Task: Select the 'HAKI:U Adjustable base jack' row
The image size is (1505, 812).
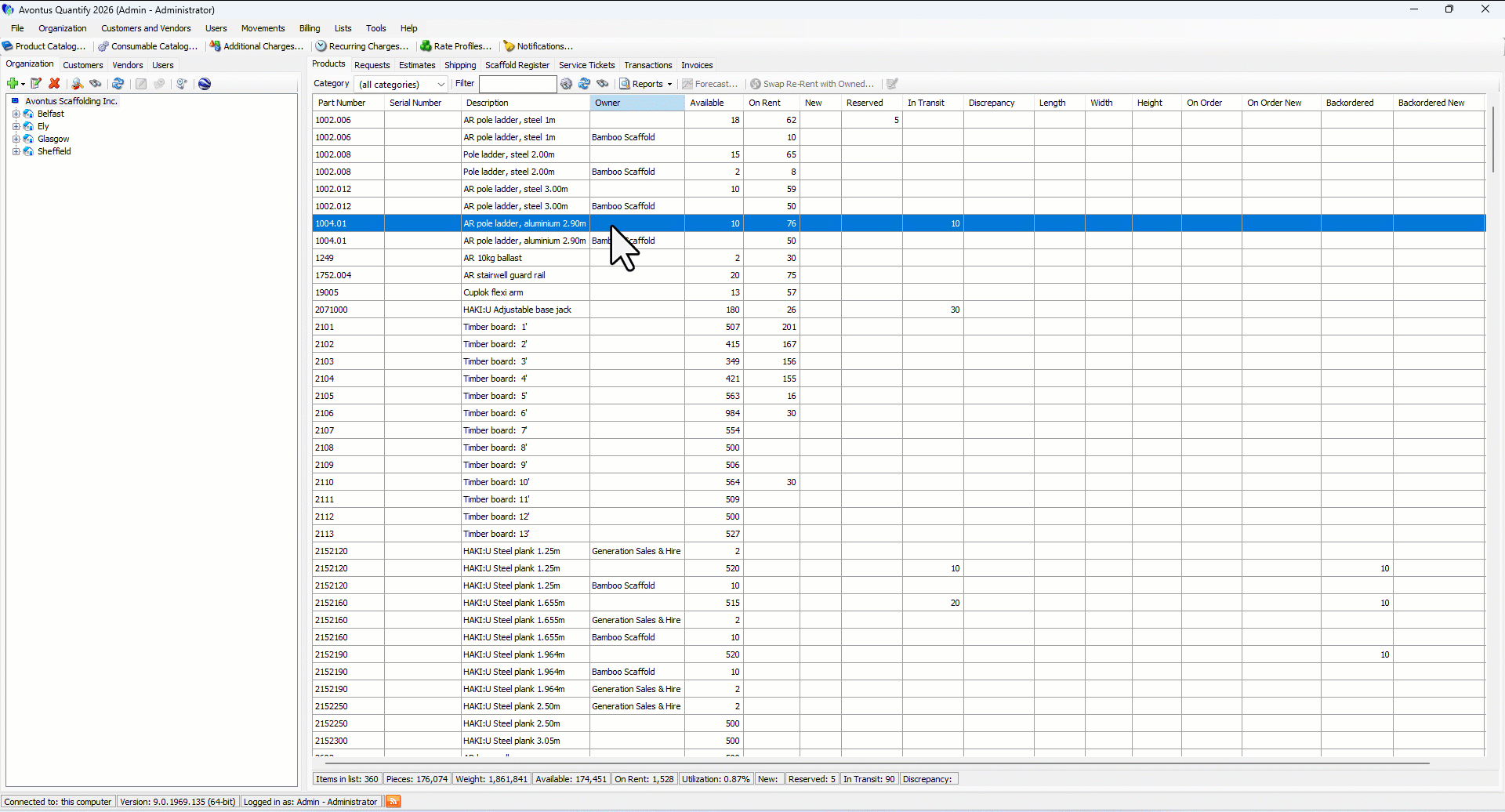Action: click(x=899, y=310)
